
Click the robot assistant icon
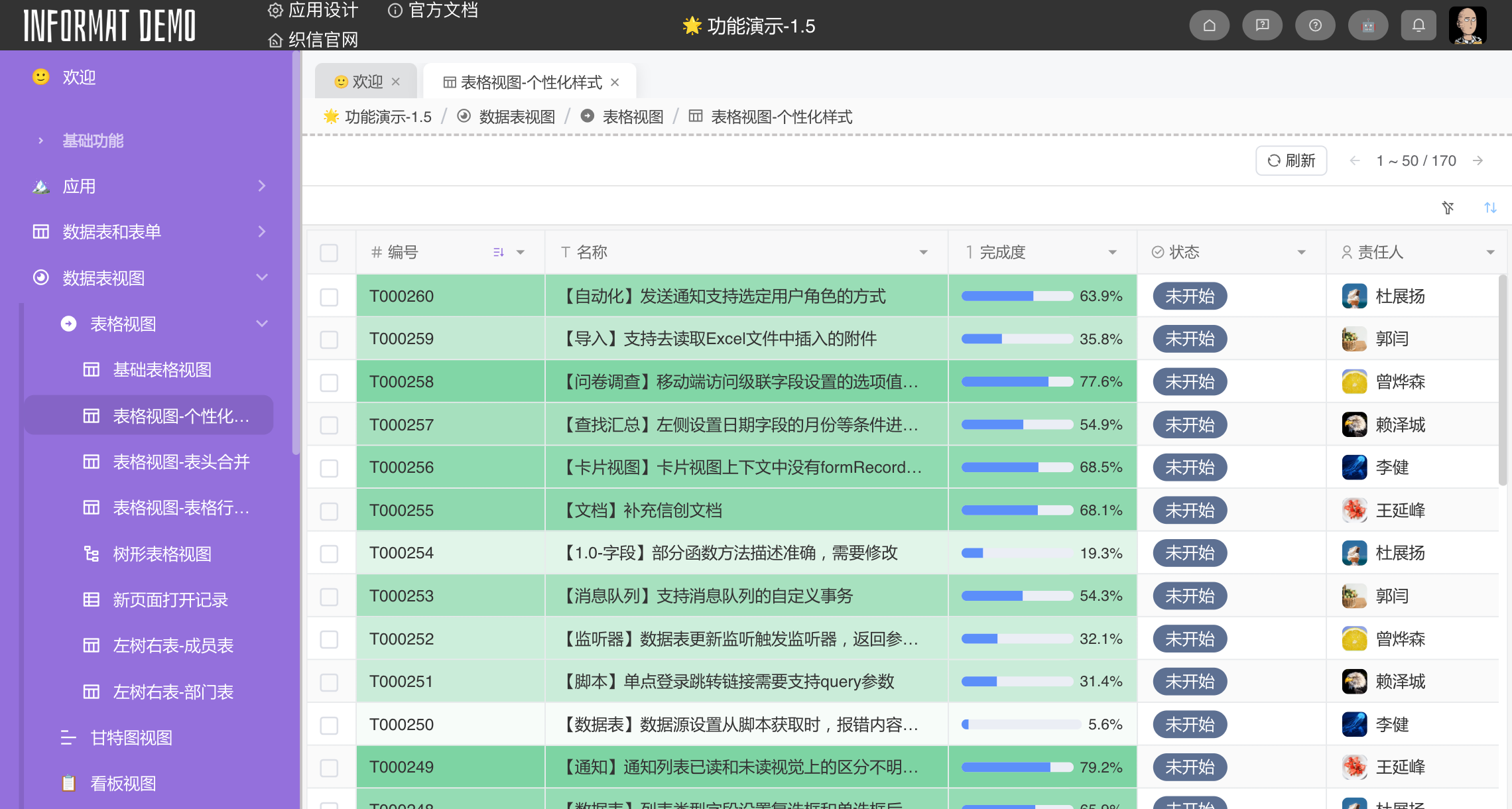tap(1368, 25)
